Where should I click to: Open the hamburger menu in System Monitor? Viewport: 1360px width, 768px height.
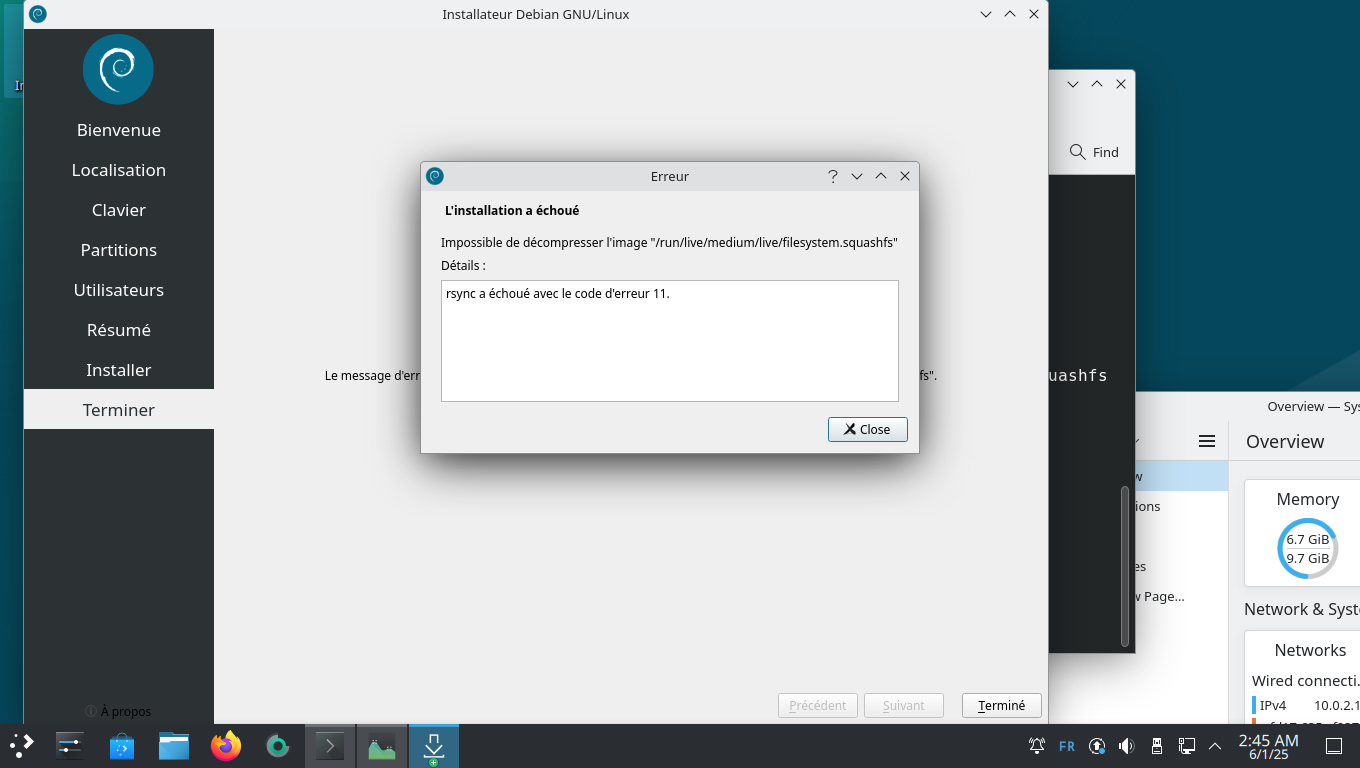1207,441
